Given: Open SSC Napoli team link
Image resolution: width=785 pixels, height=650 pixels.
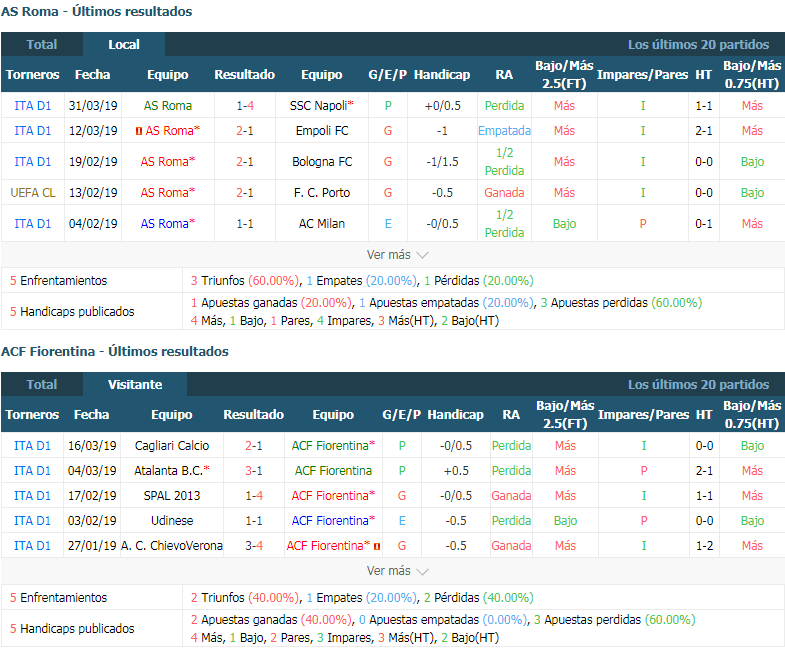Looking at the screenshot, I should pyautogui.click(x=321, y=106).
